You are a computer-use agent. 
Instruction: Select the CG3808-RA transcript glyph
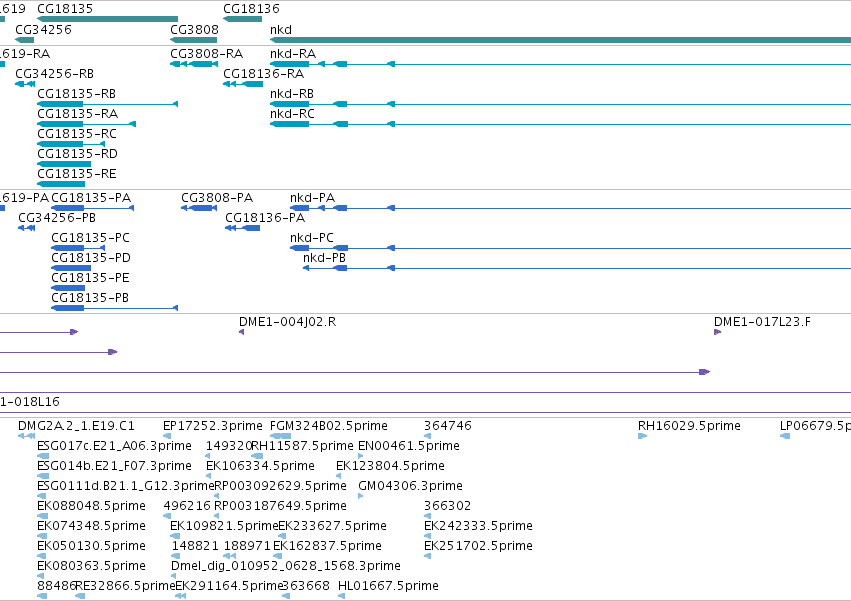[x=194, y=64]
